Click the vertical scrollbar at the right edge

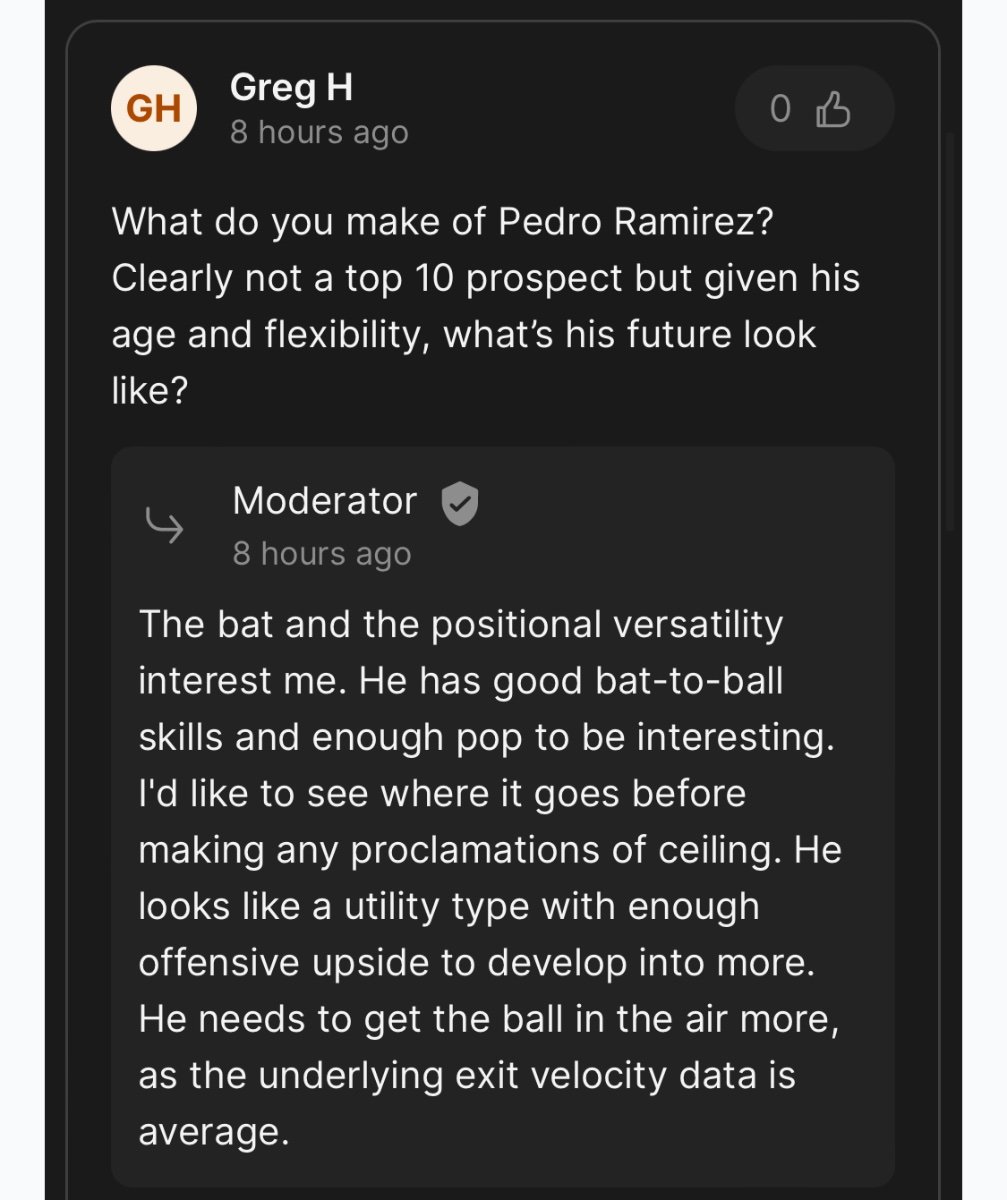950,330
